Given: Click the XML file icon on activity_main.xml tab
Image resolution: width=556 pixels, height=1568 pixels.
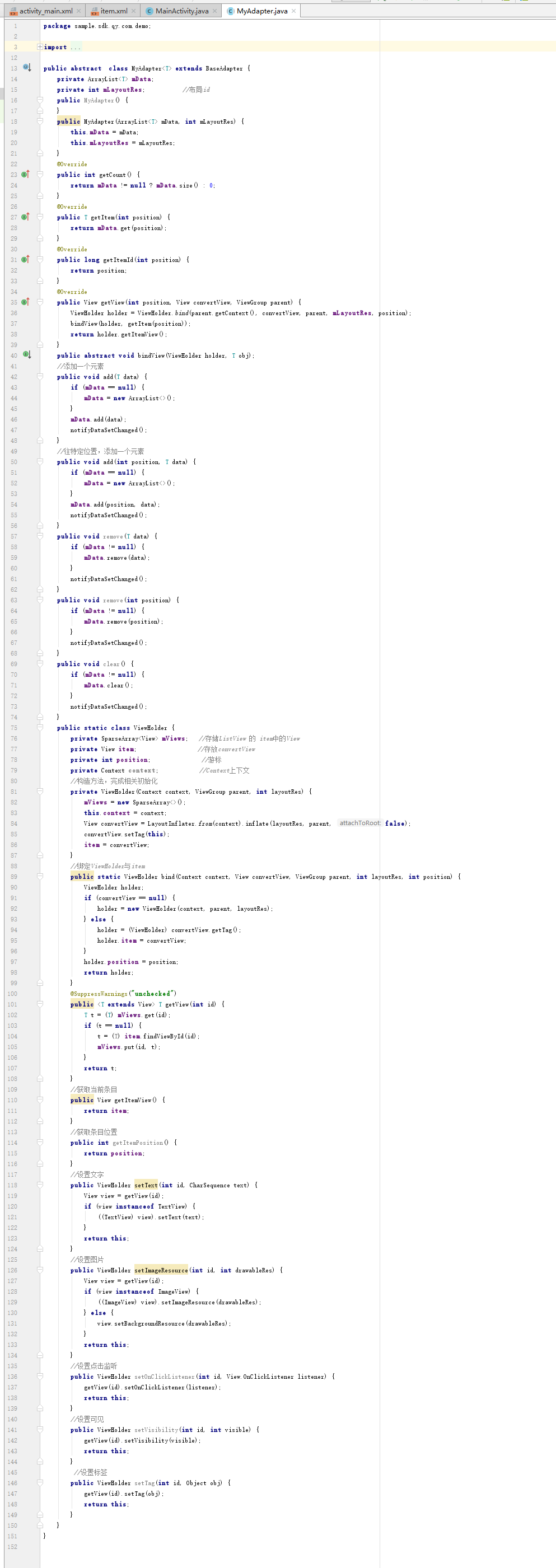Looking at the screenshot, I should tap(13, 11).
